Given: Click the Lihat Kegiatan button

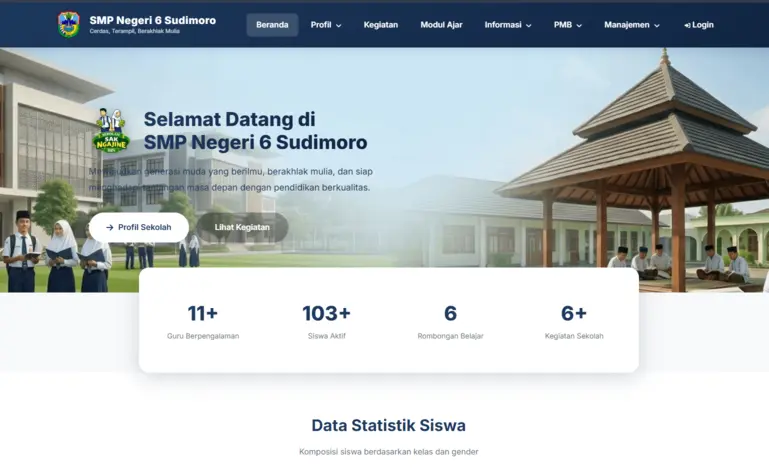Looking at the screenshot, I should 242,227.
